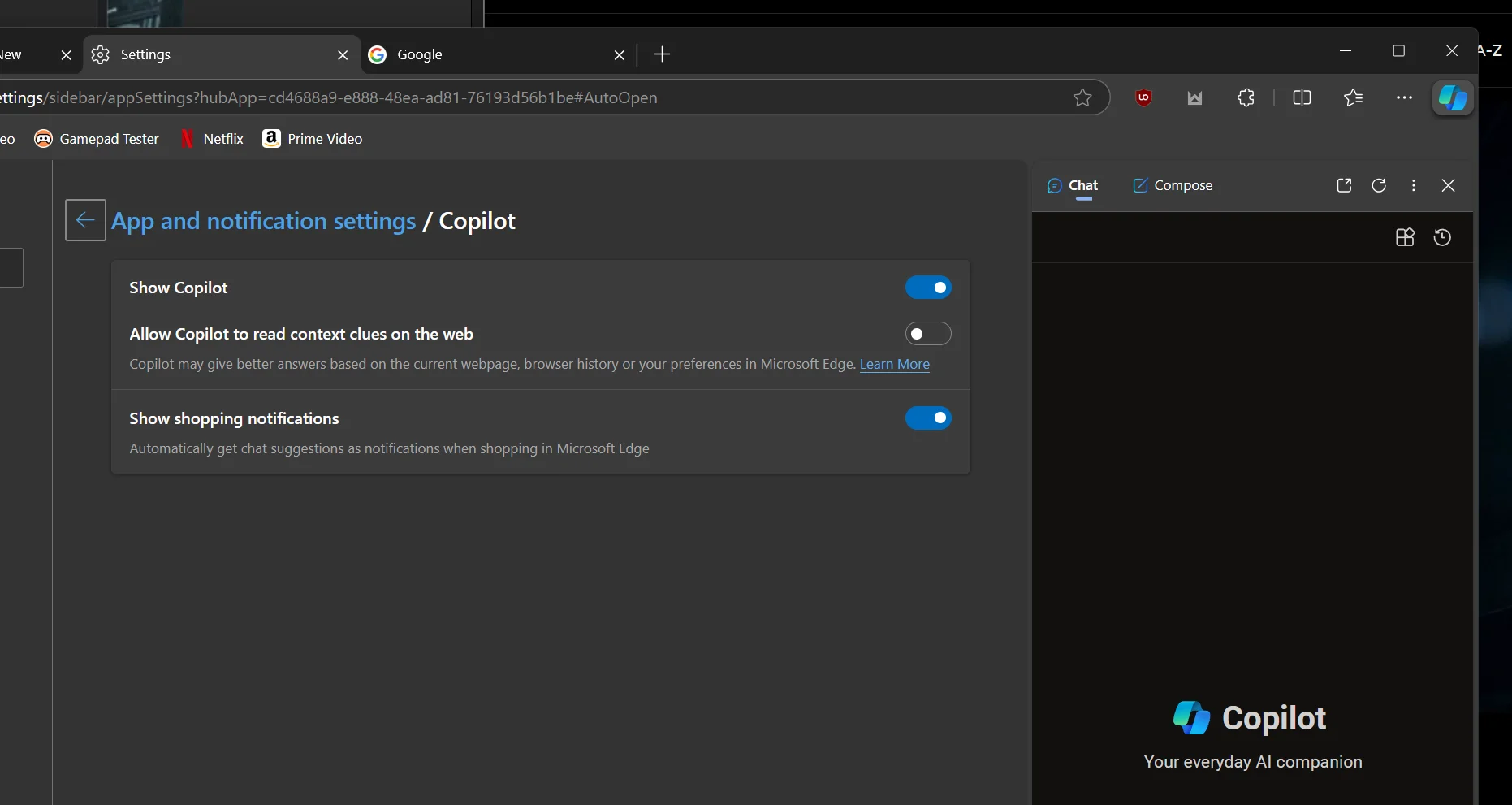Image resolution: width=1512 pixels, height=805 pixels.
Task: Close the Copilot sidebar pane
Action: (x=1448, y=186)
